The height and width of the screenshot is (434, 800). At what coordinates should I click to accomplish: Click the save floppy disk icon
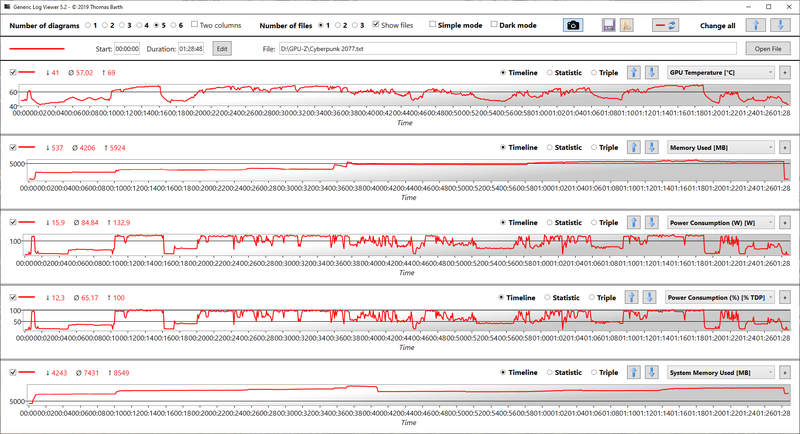pyautogui.click(x=609, y=25)
